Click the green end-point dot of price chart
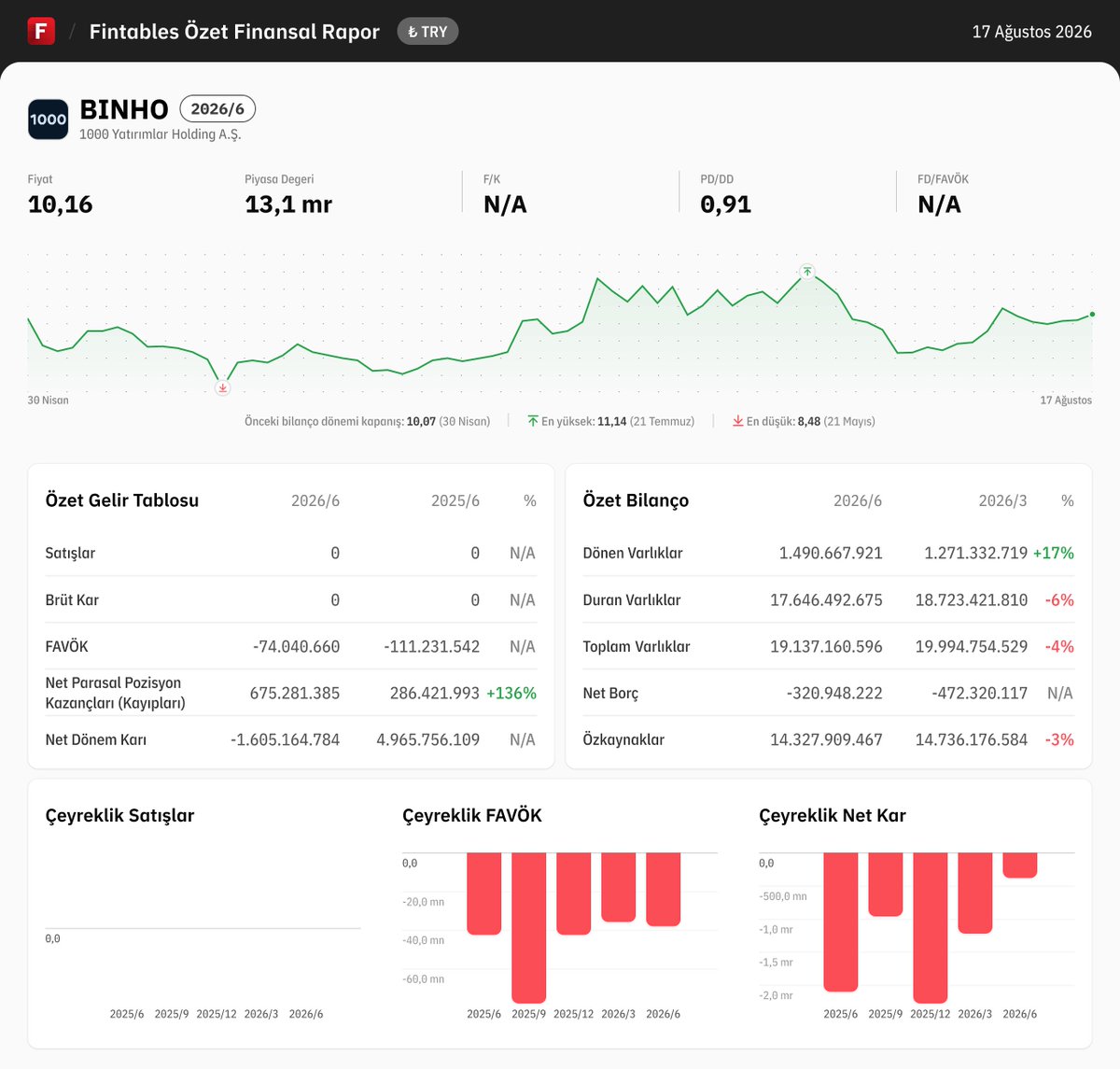 point(1092,315)
